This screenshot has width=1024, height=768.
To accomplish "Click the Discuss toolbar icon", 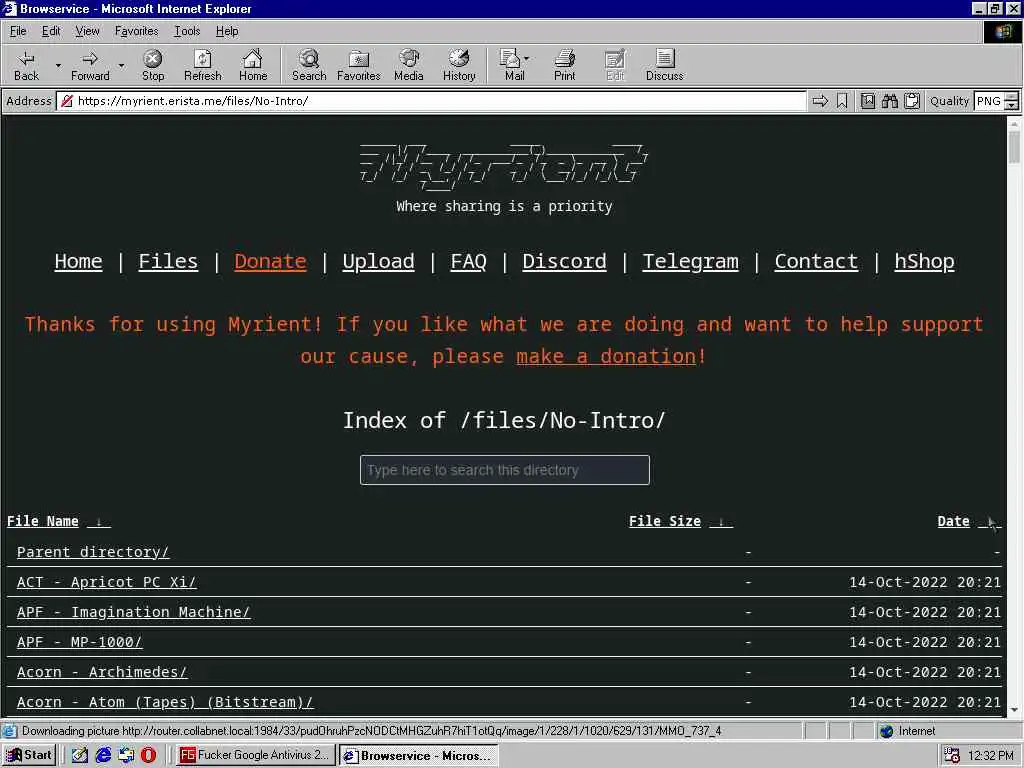I will (x=665, y=59).
